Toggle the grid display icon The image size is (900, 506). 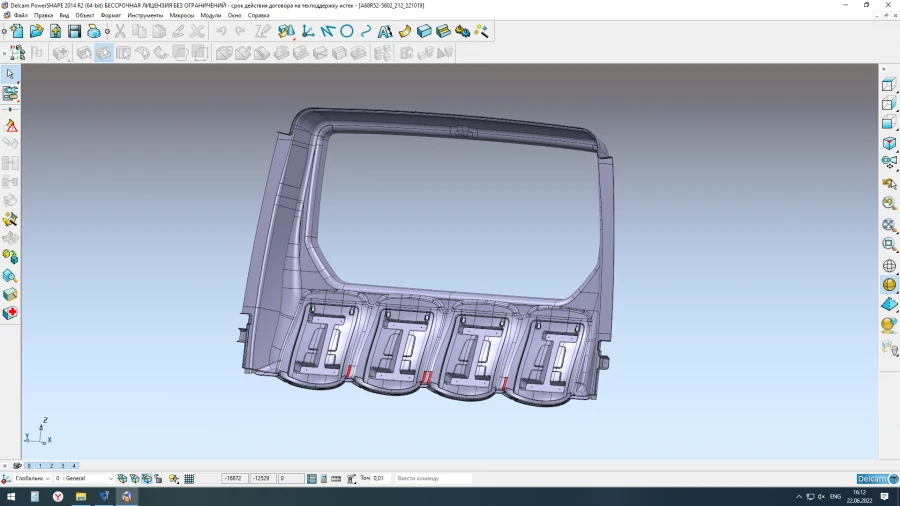189,479
